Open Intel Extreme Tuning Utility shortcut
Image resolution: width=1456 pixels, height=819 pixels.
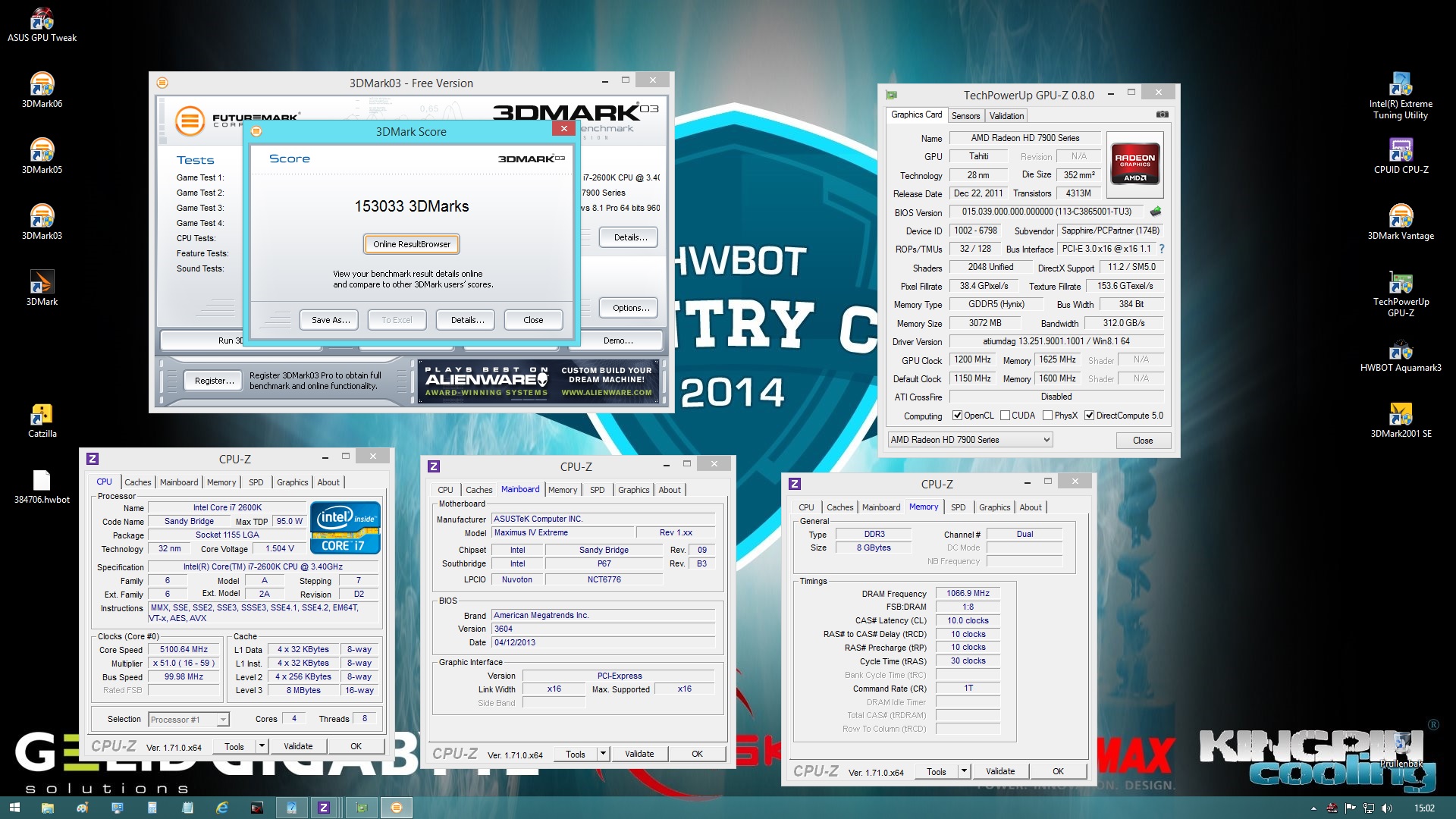click(1401, 96)
